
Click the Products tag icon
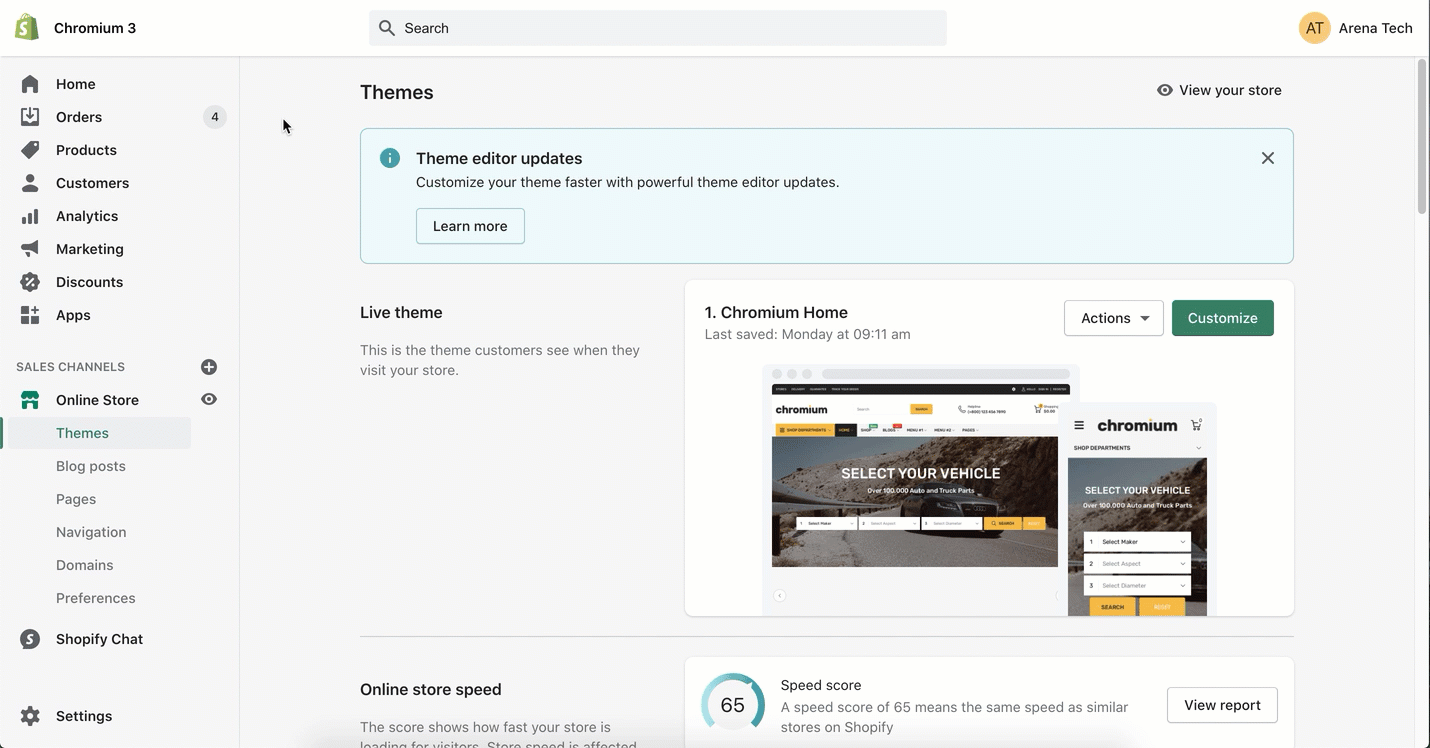[x=30, y=150]
